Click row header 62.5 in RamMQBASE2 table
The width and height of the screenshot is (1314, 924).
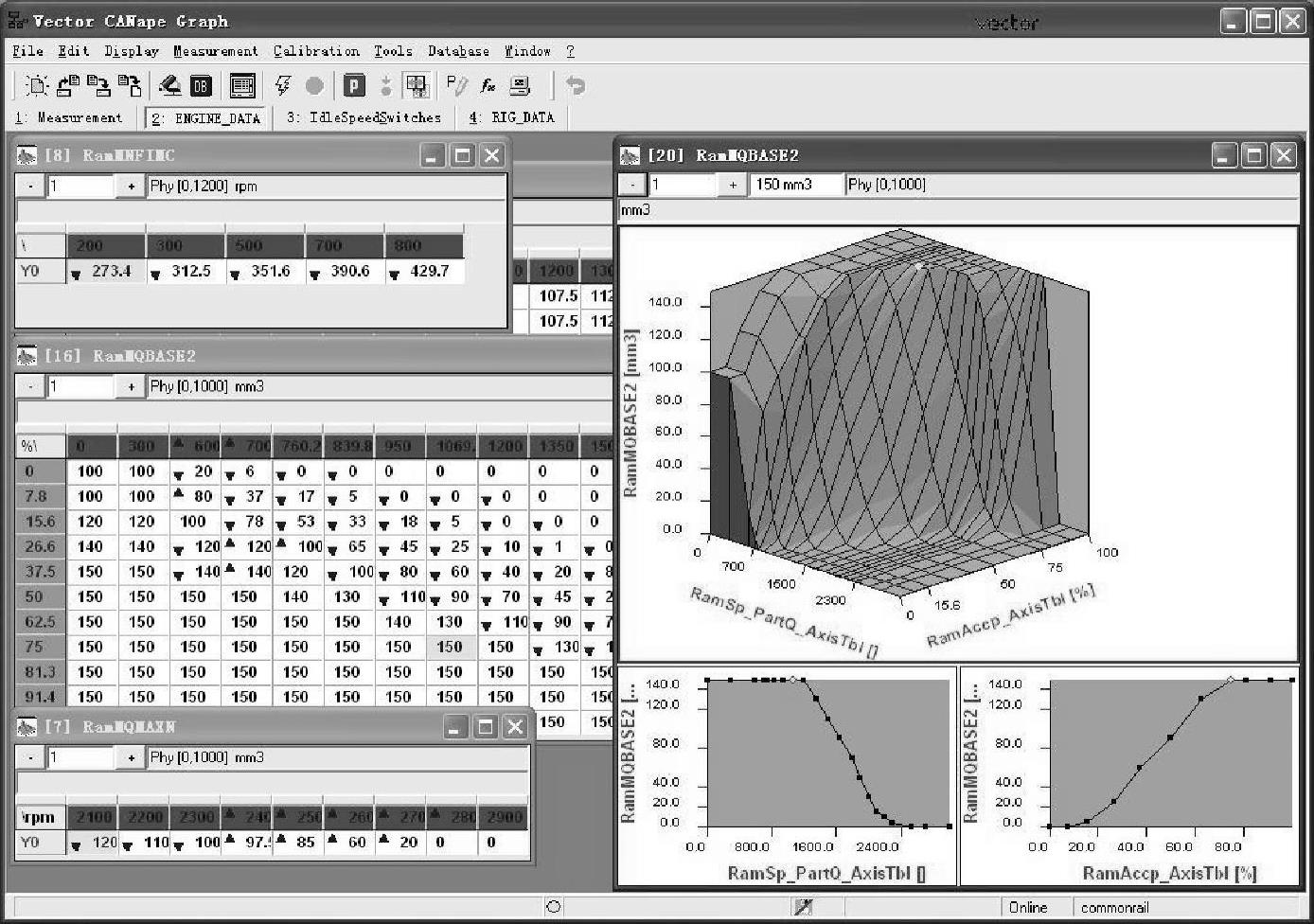tap(41, 622)
